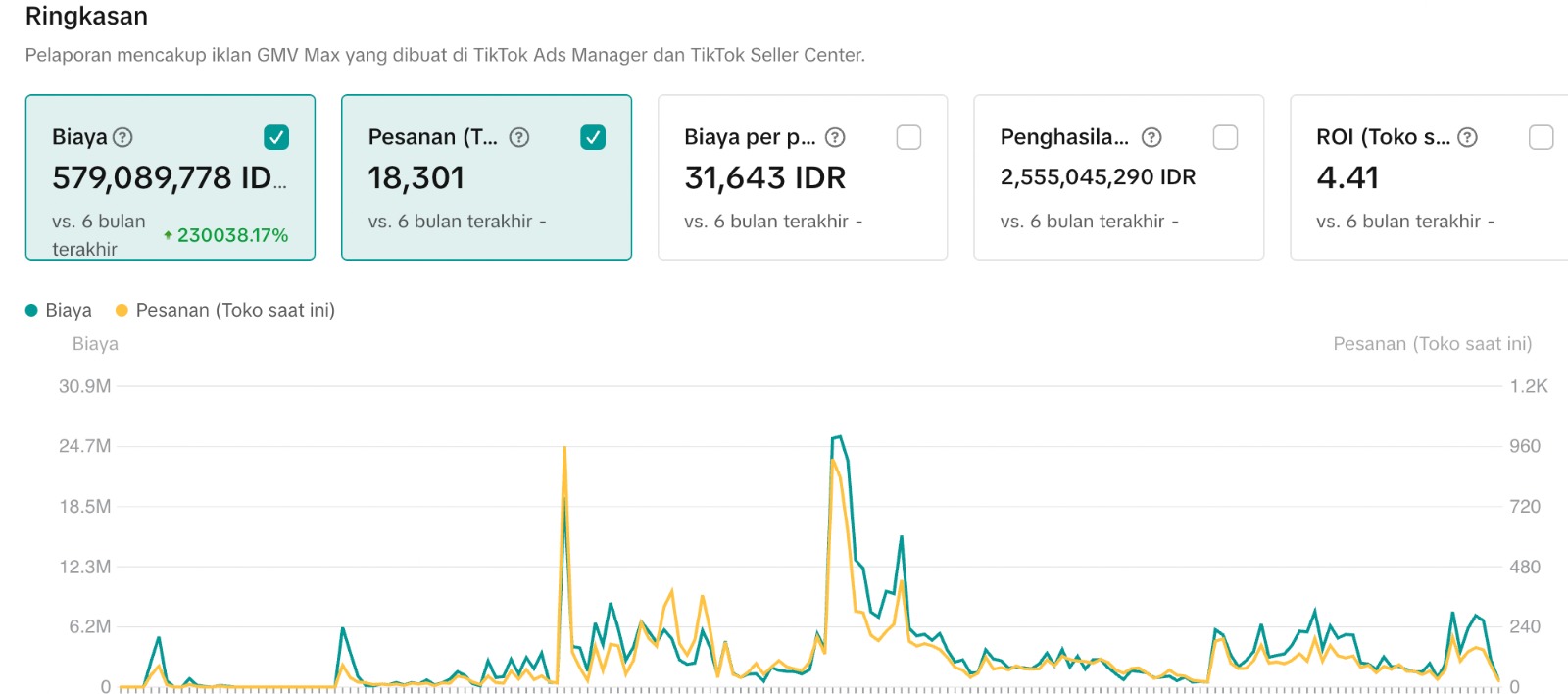
Task: Click the 31,643 IDR value
Action: pyautogui.click(x=764, y=177)
